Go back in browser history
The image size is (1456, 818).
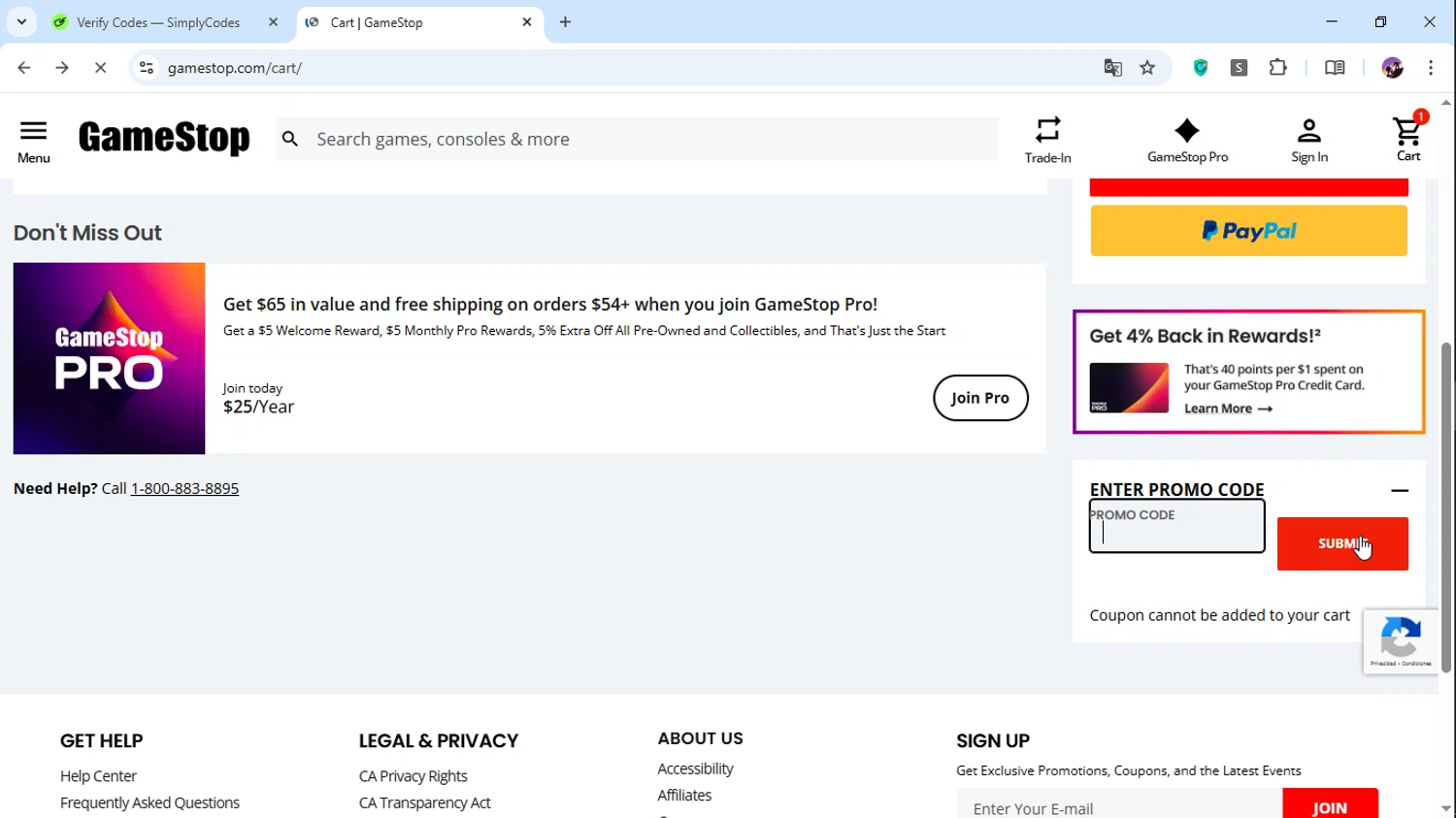tap(24, 68)
